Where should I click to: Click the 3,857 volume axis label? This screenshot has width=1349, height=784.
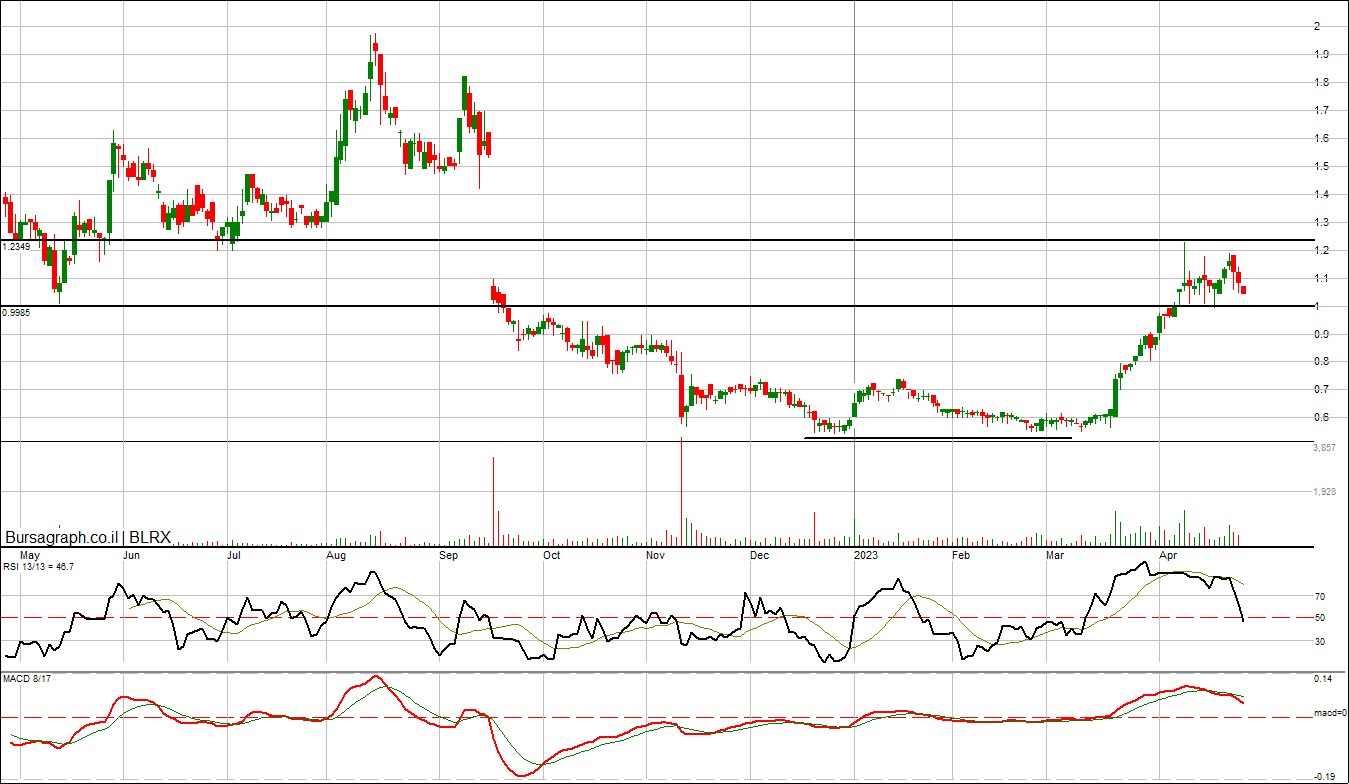click(1324, 447)
